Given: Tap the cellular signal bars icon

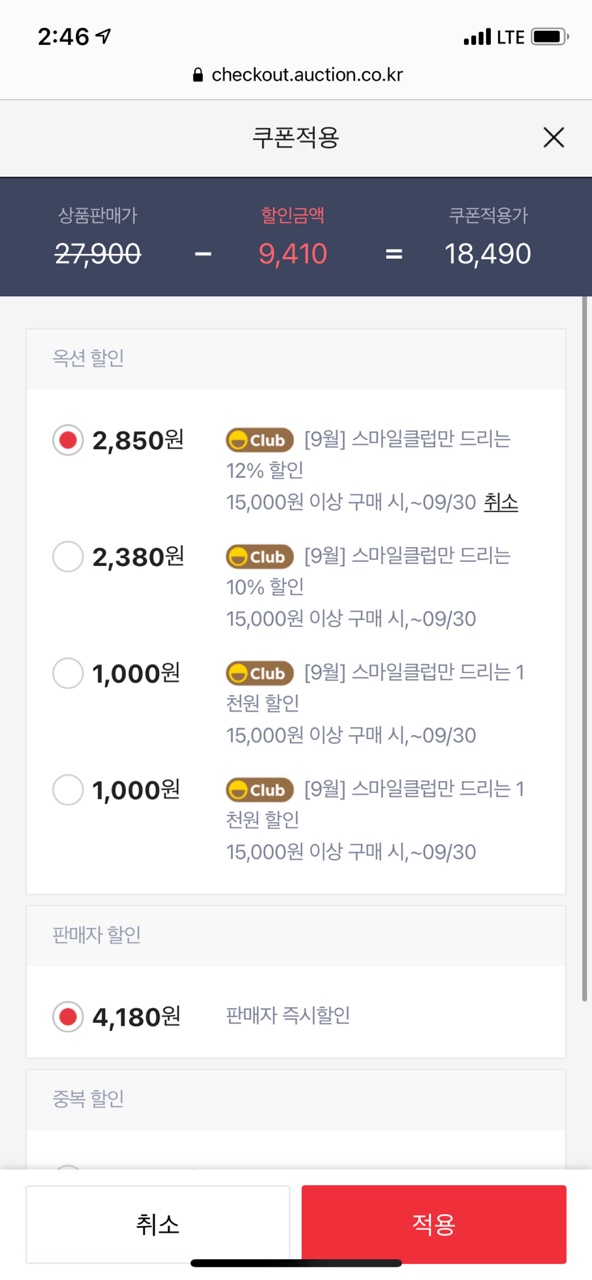Looking at the screenshot, I should point(478,38).
